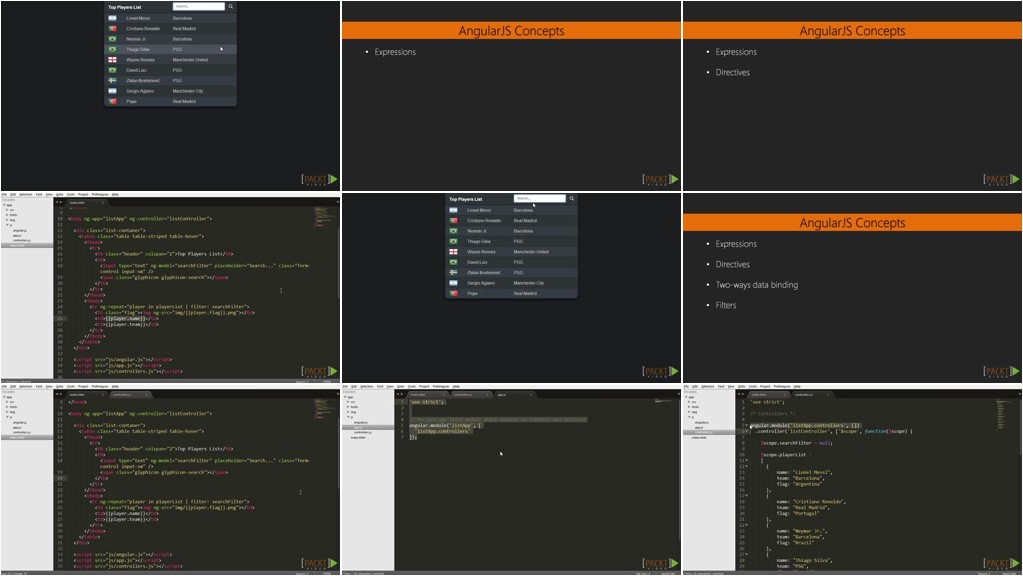
Task: Close index.html tab in three-tab editor
Action: click(x=444, y=395)
